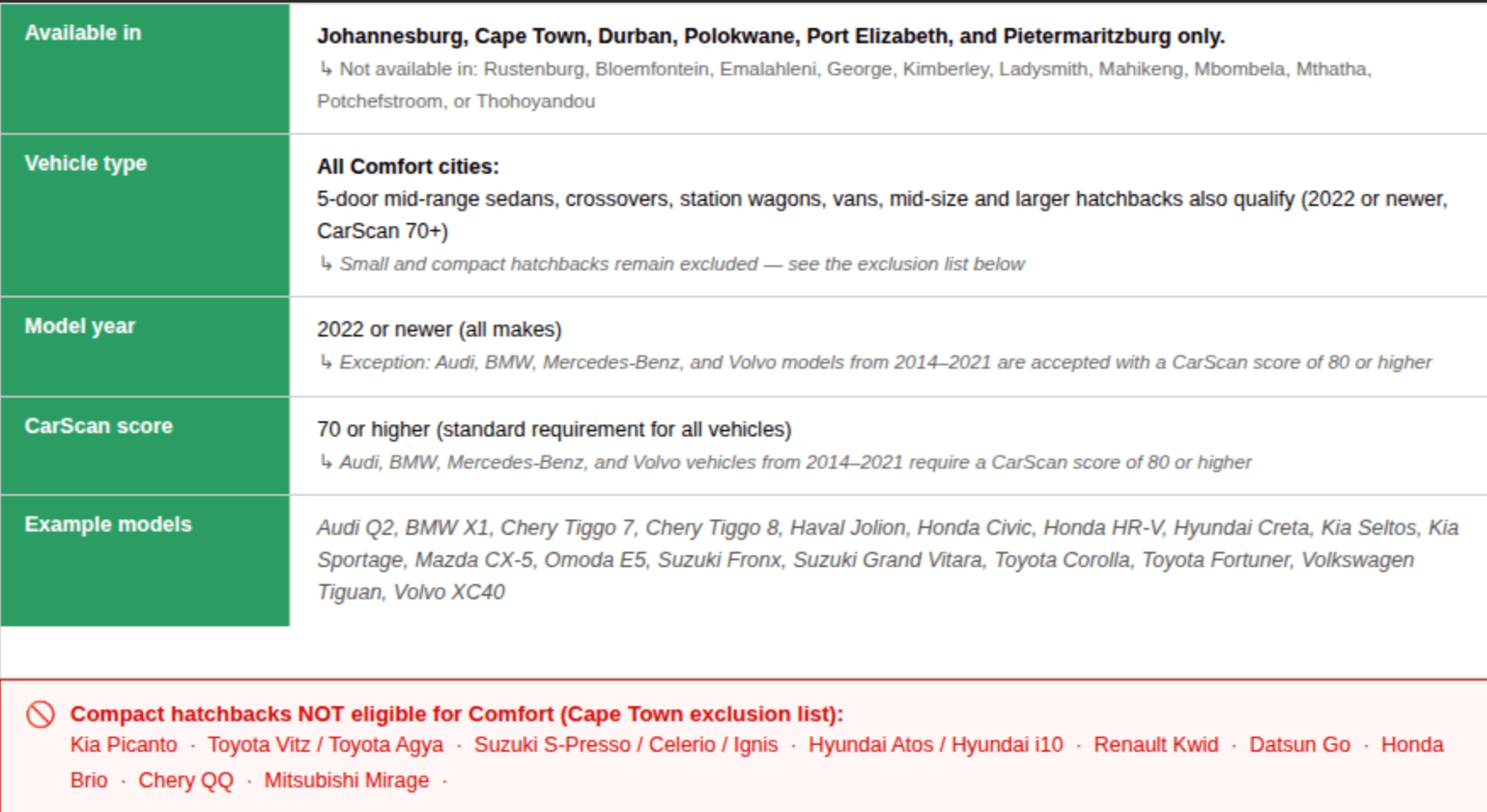Click 'Datsun Go' in the exclusion list
The width and height of the screenshot is (1487, 812).
1300,744
